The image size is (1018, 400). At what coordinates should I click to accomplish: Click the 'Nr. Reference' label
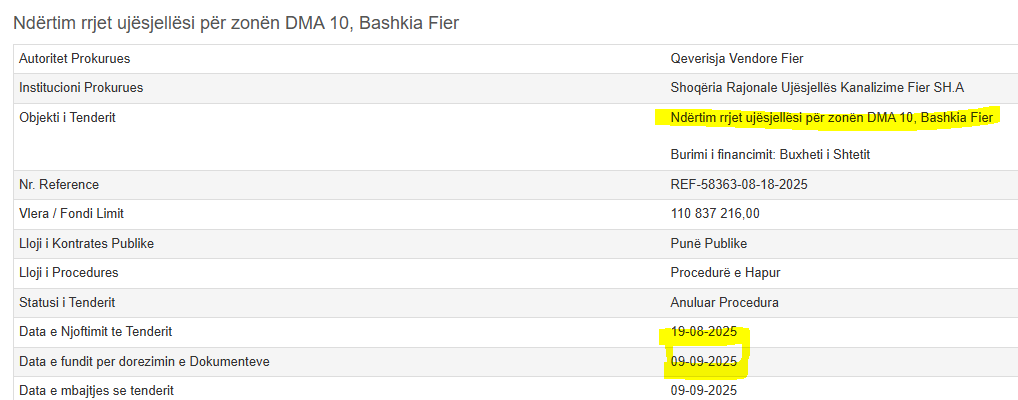tap(59, 185)
